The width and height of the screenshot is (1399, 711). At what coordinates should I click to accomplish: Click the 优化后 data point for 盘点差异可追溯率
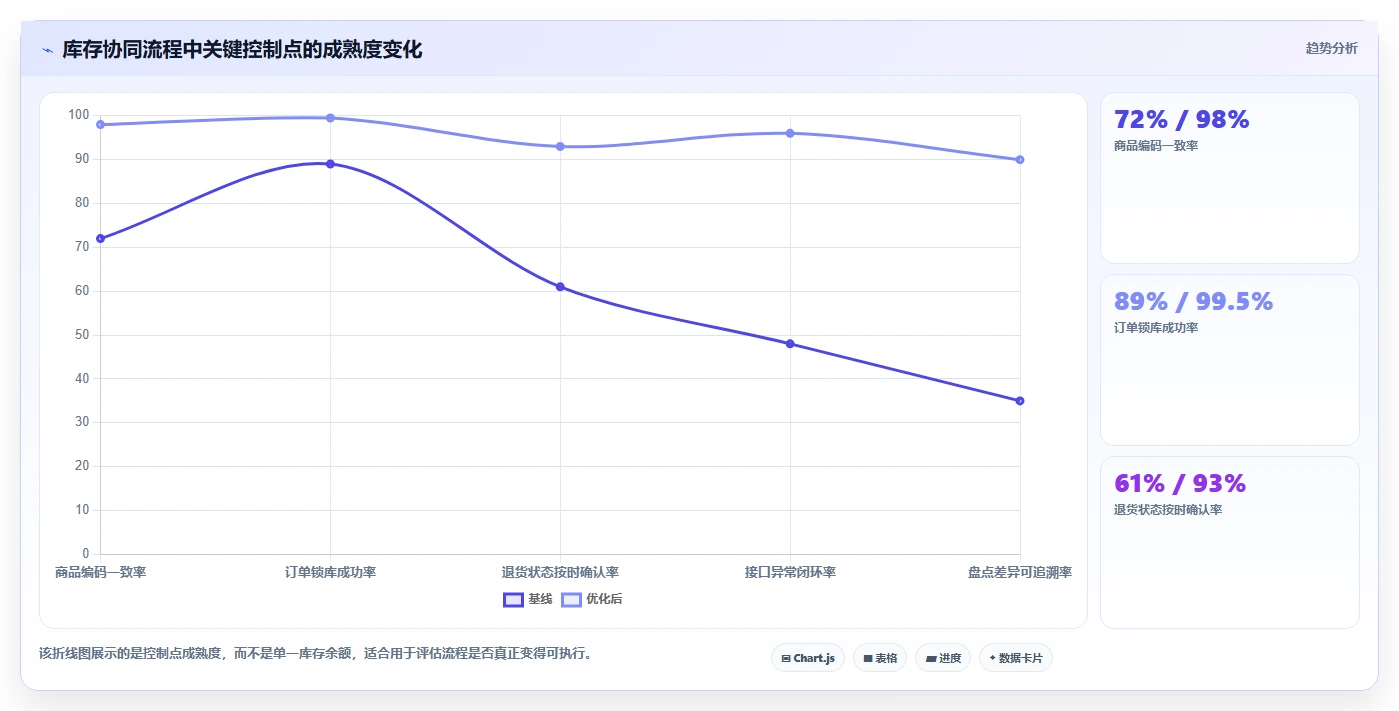[x=1020, y=160]
